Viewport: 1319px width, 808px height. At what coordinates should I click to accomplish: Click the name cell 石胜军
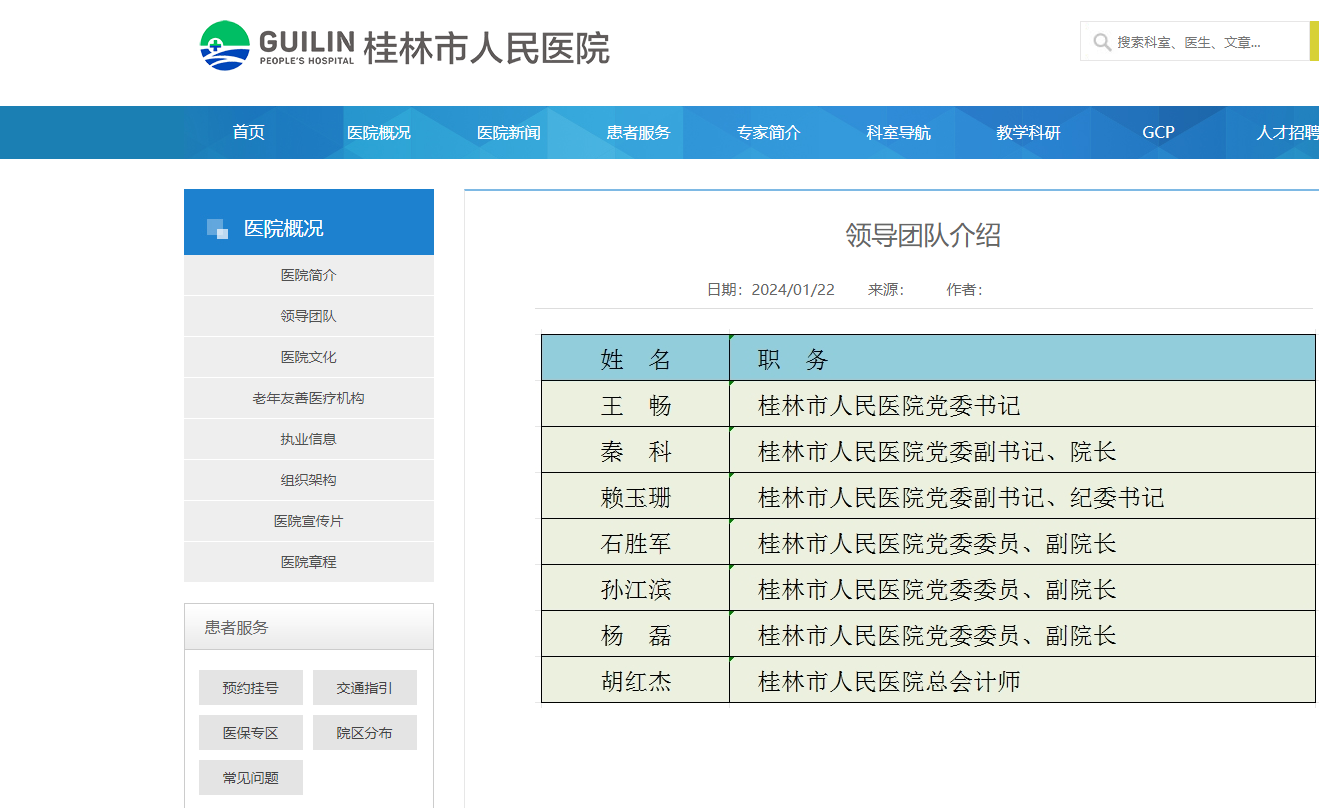[x=636, y=542]
